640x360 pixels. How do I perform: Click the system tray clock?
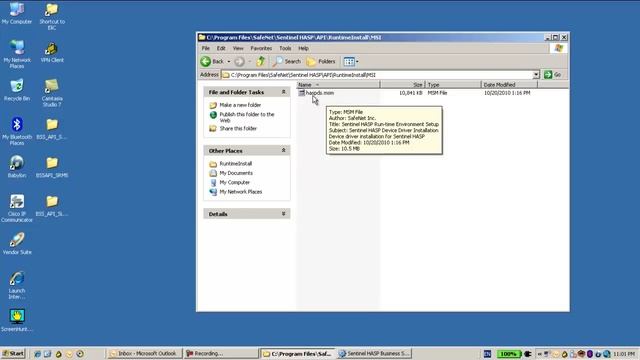coord(624,354)
